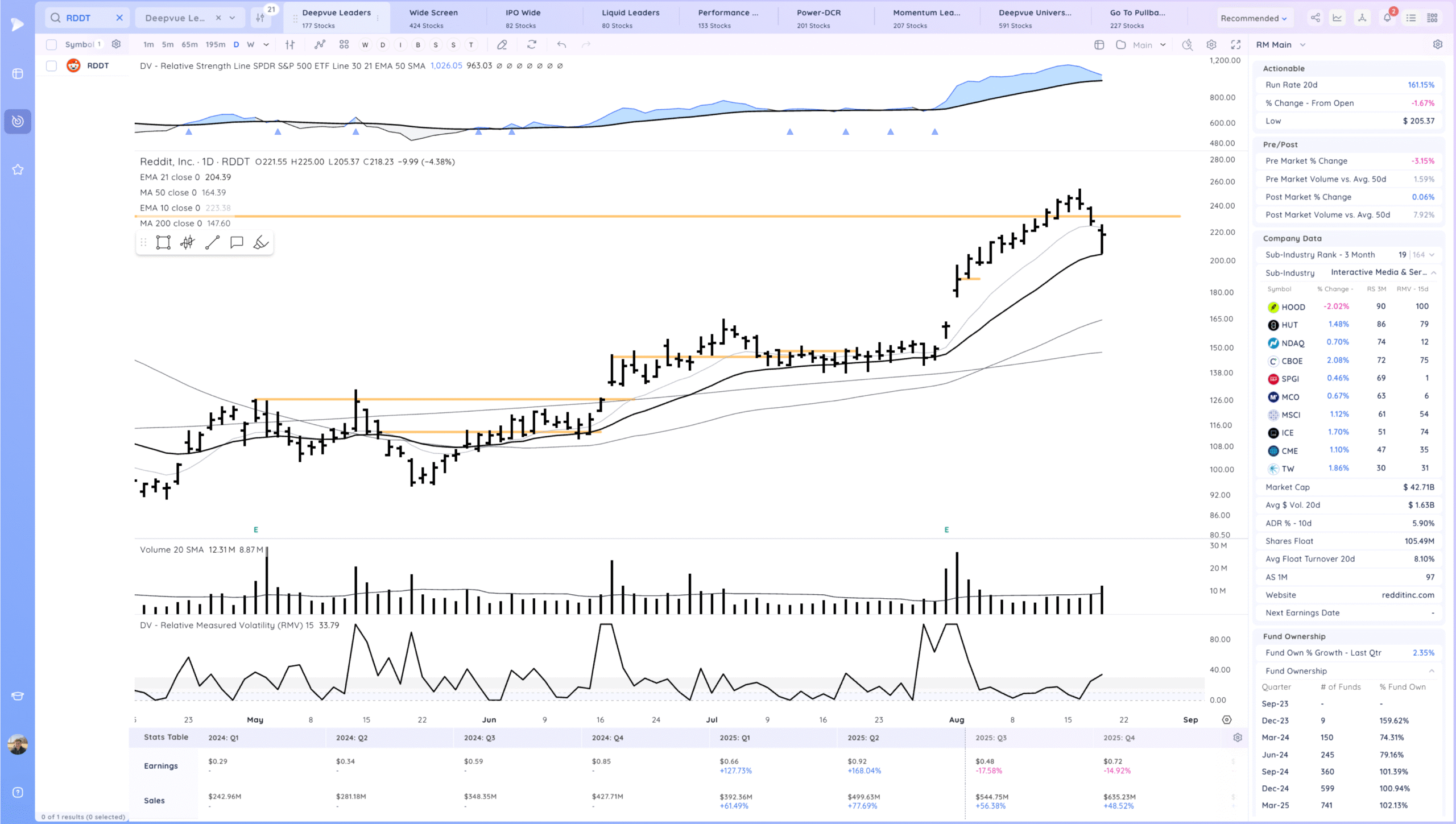Select the rectangle drawing tool
1456x824 pixels.
163,243
